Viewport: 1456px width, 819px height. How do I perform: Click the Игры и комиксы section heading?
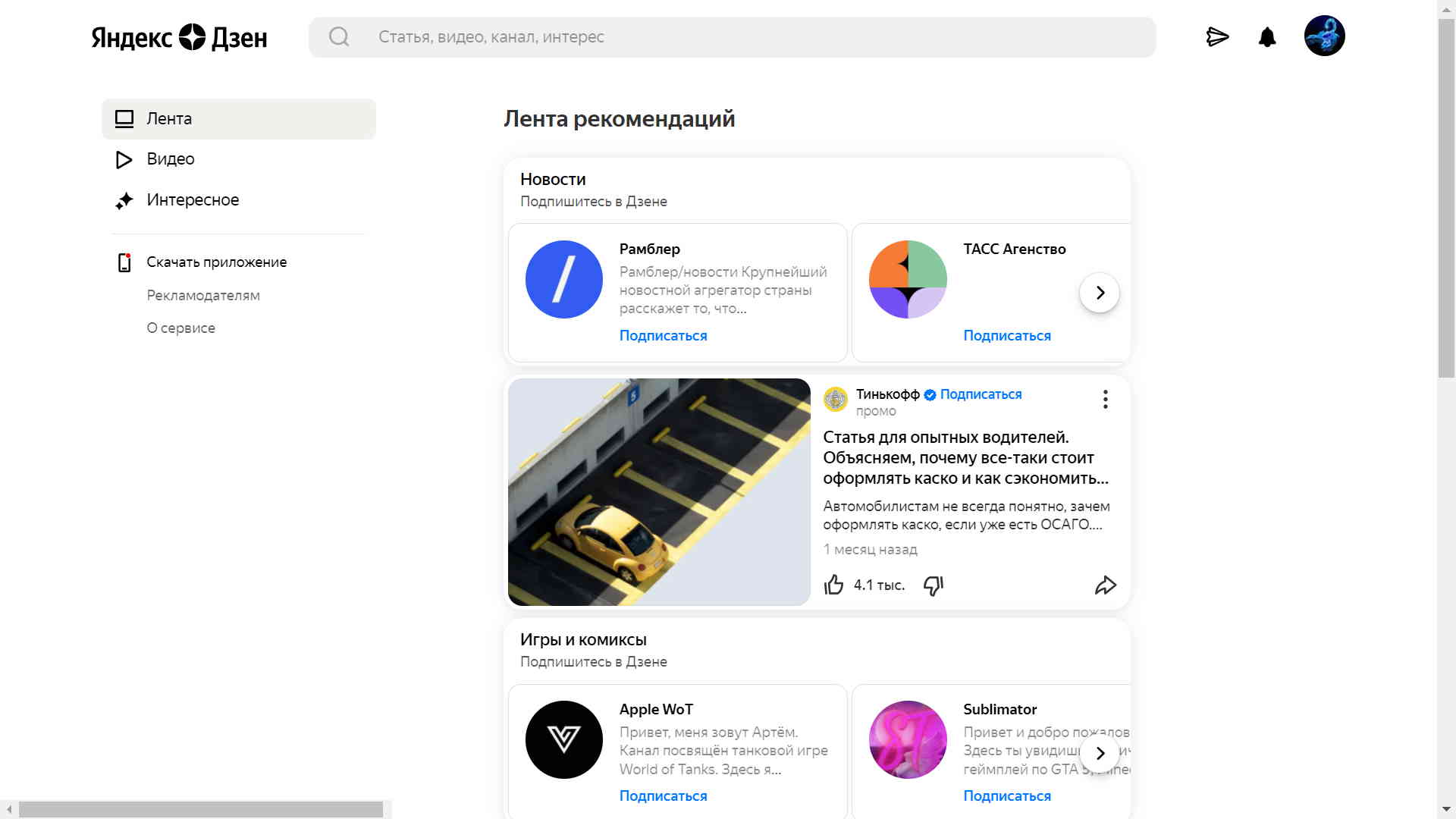(x=583, y=640)
